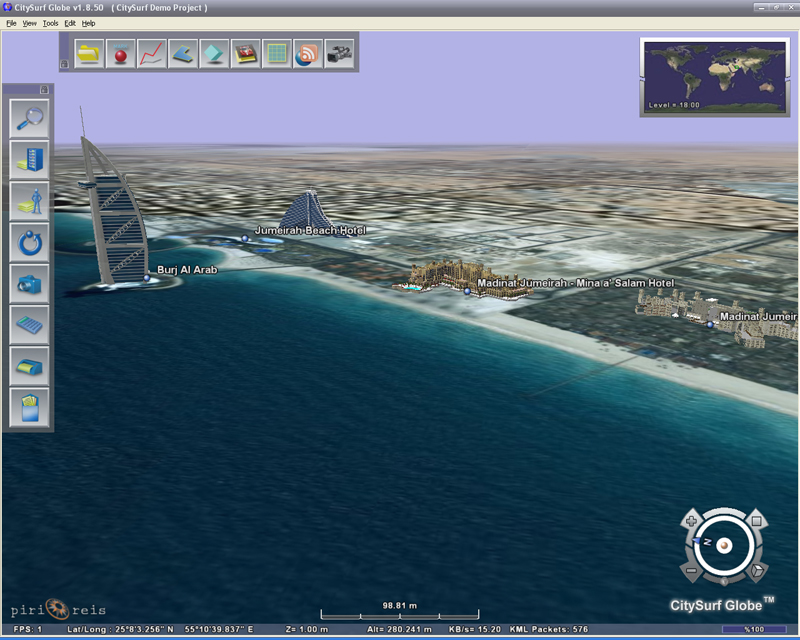
Task: Click the tilt knob at bottom of compass
Action: tap(724, 581)
